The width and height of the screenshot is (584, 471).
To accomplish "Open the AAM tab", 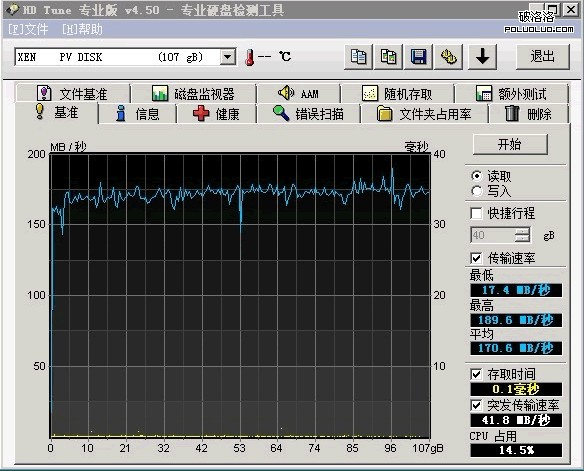I will tap(299, 93).
